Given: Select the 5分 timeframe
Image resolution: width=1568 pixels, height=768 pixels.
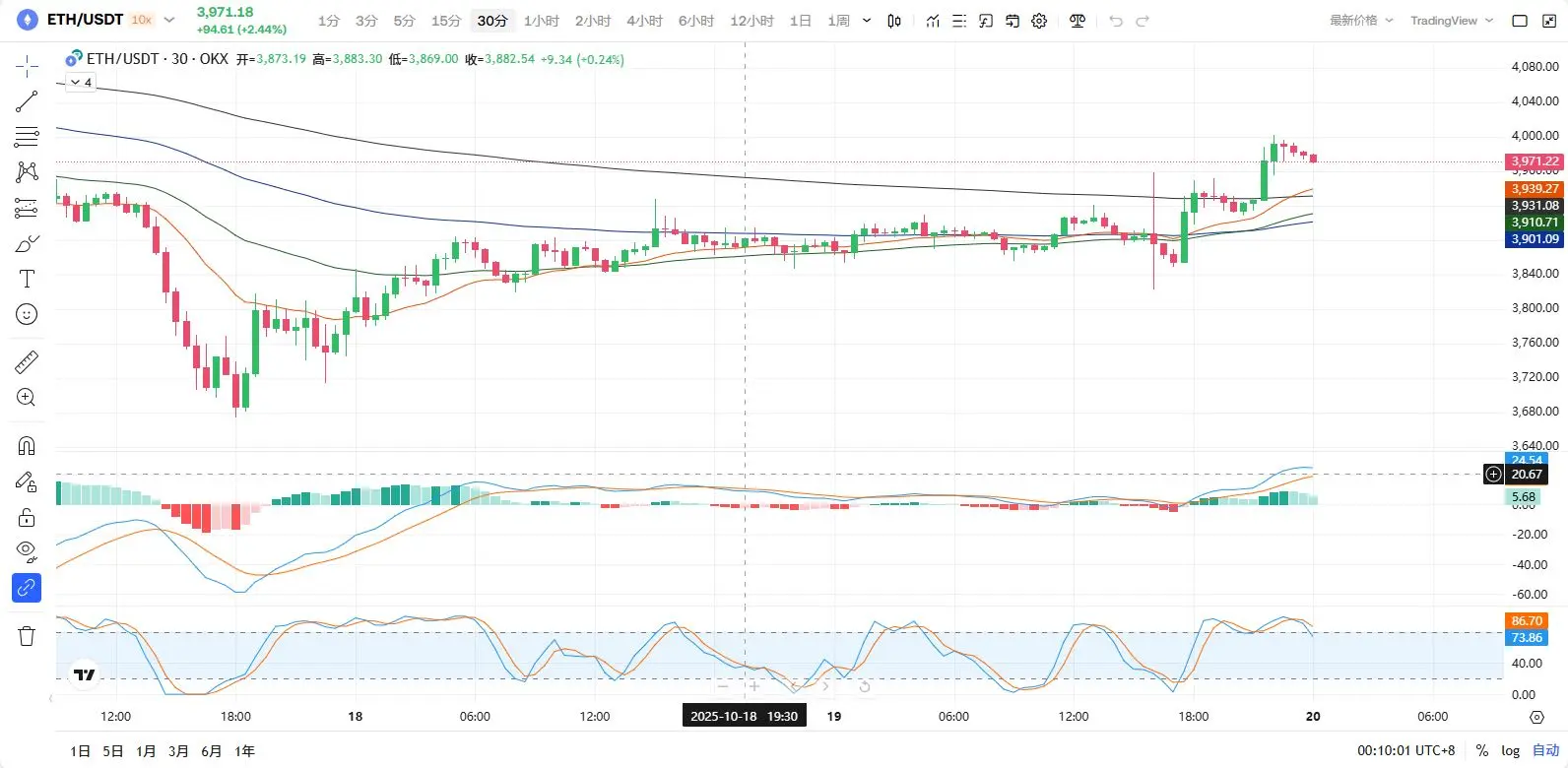Looking at the screenshot, I should (404, 21).
